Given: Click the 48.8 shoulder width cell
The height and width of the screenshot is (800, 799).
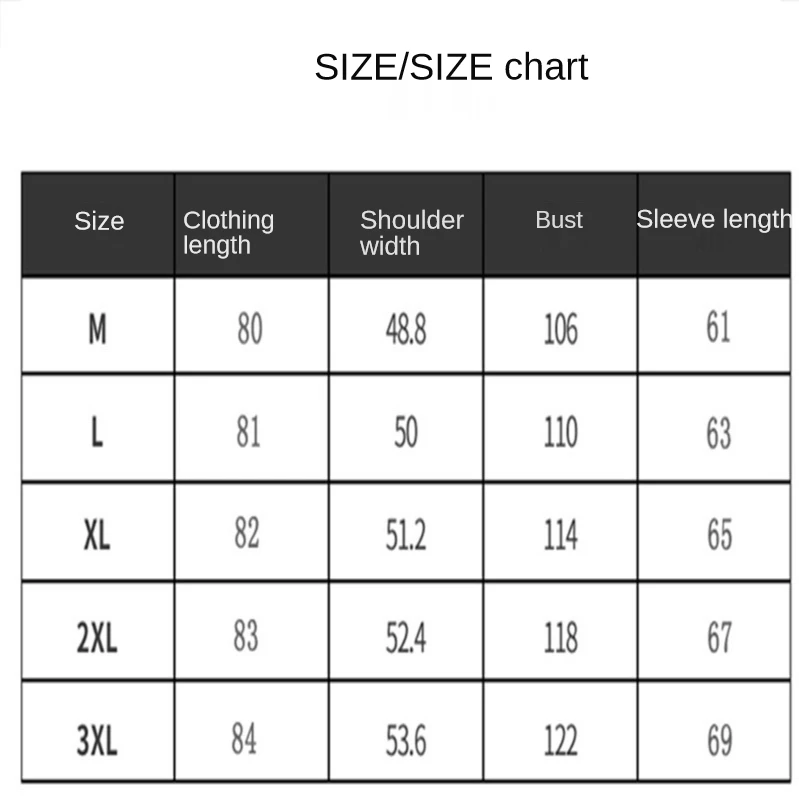Looking at the screenshot, I should (x=406, y=328).
